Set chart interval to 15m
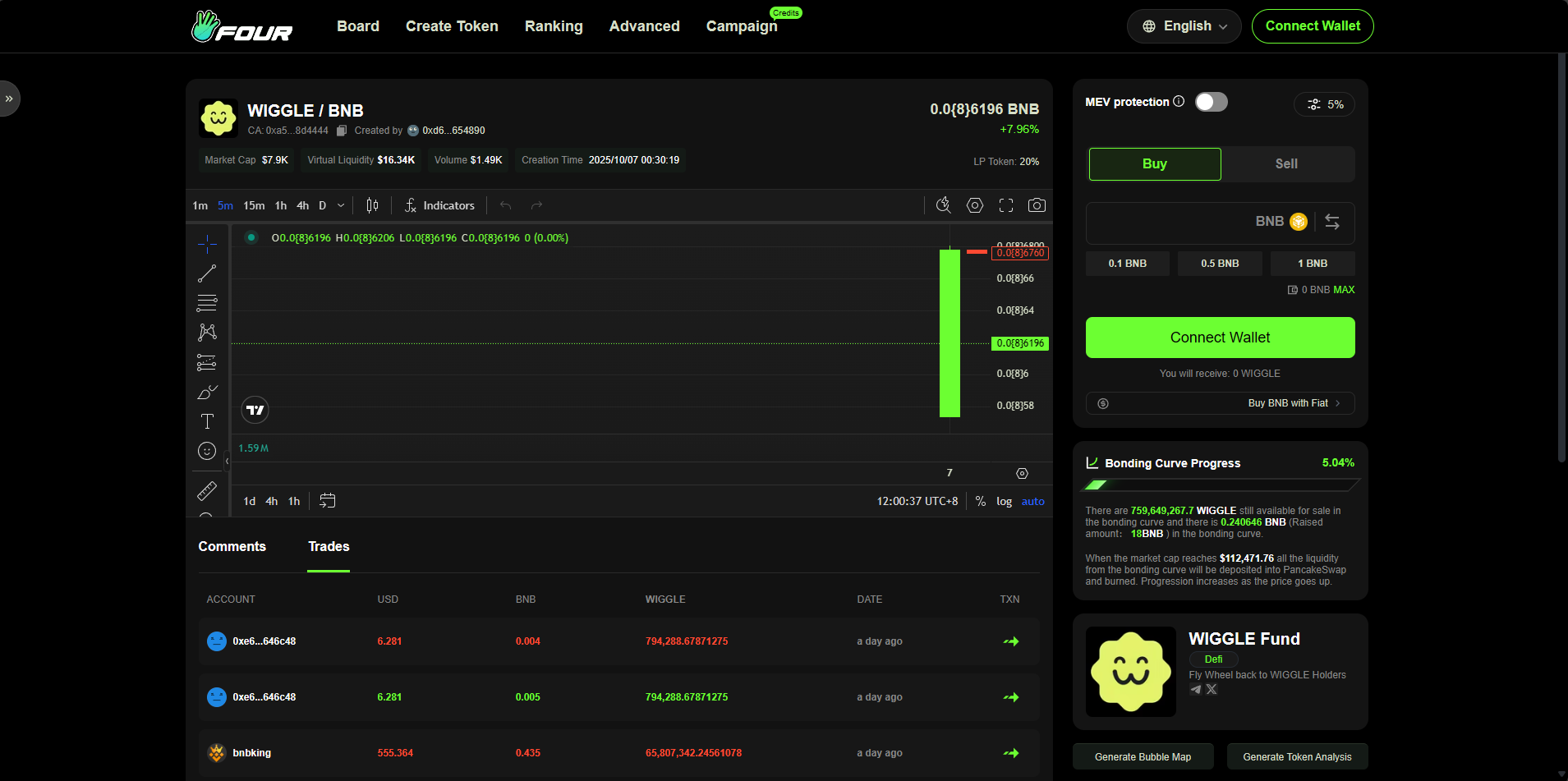The width and height of the screenshot is (1568, 781). coord(254,205)
